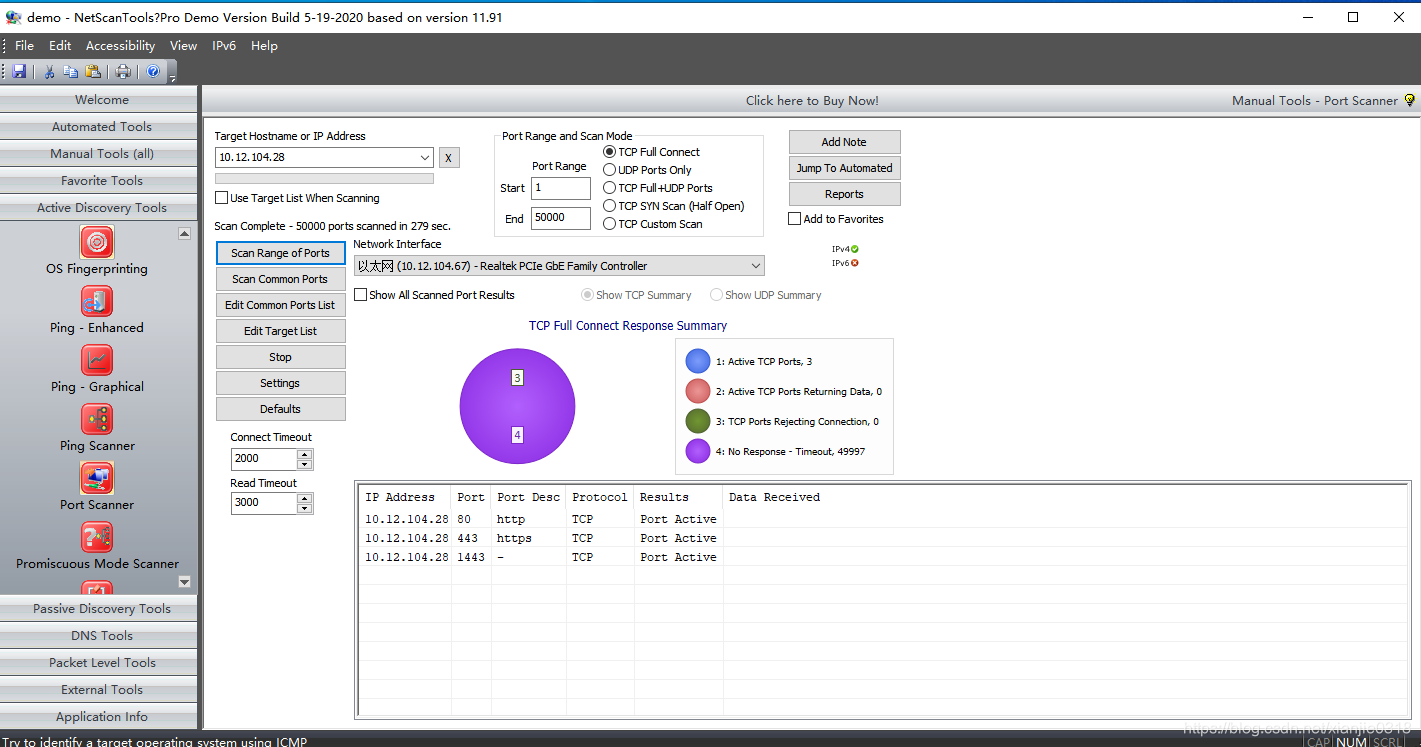1421x747 pixels.
Task: Click the Paste clipboard icon
Action: 93,71
